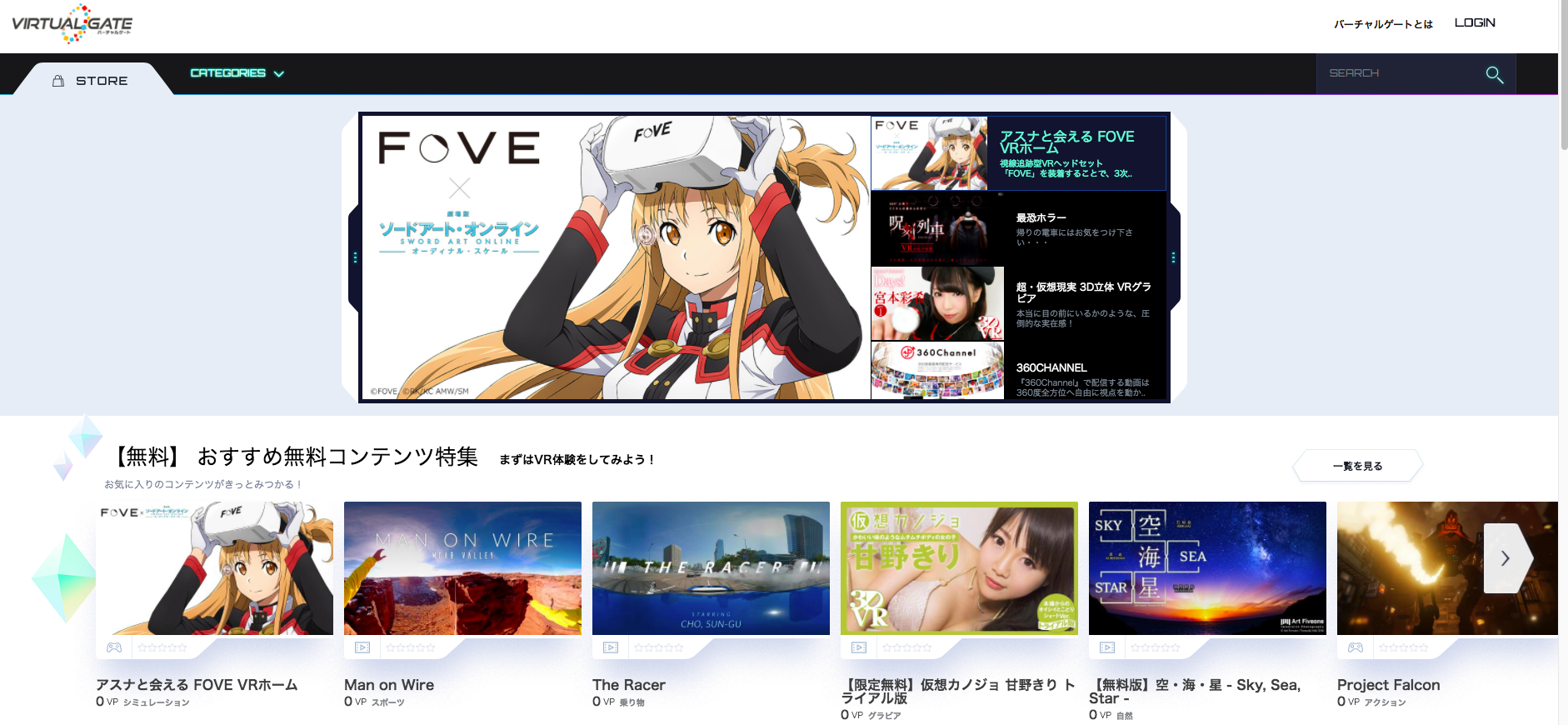
Task: Click the グラビア category label
Action: click(885, 716)
